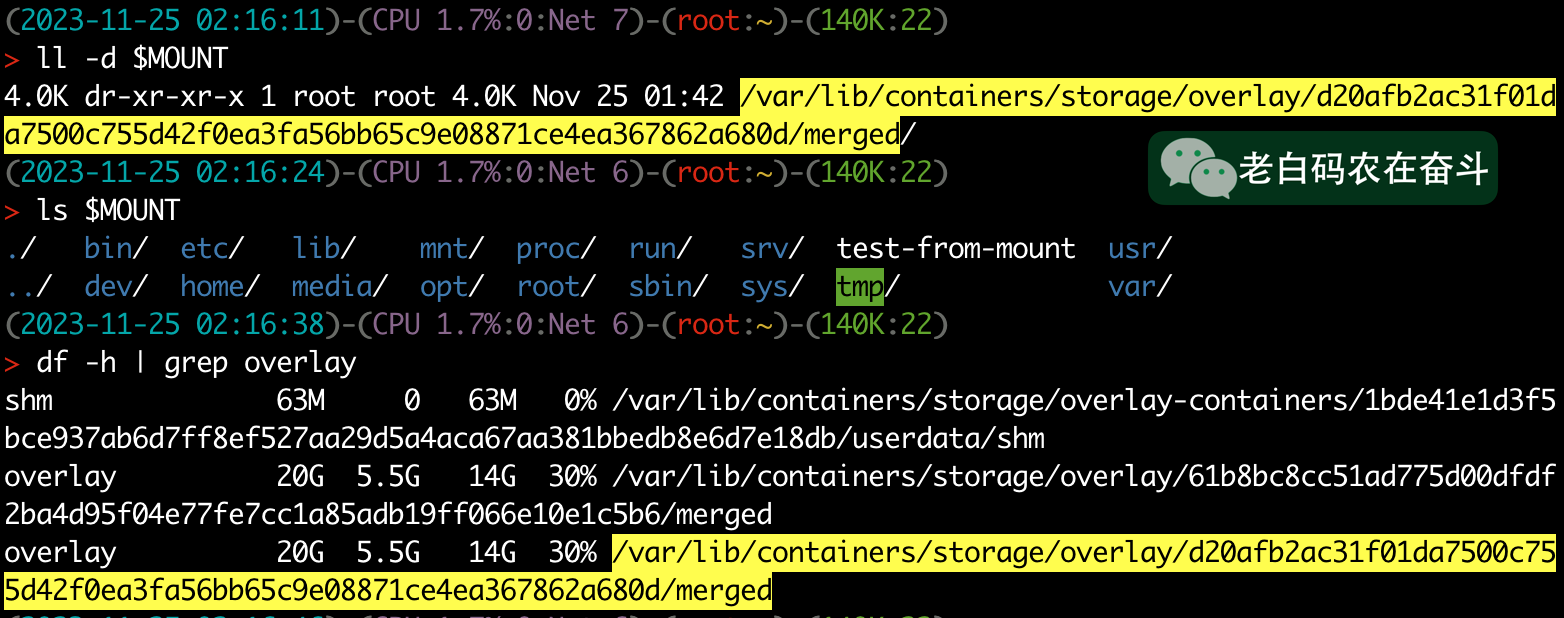Click the green highlighted tmp directory
The height and width of the screenshot is (618, 1564).
click(x=860, y=287)
